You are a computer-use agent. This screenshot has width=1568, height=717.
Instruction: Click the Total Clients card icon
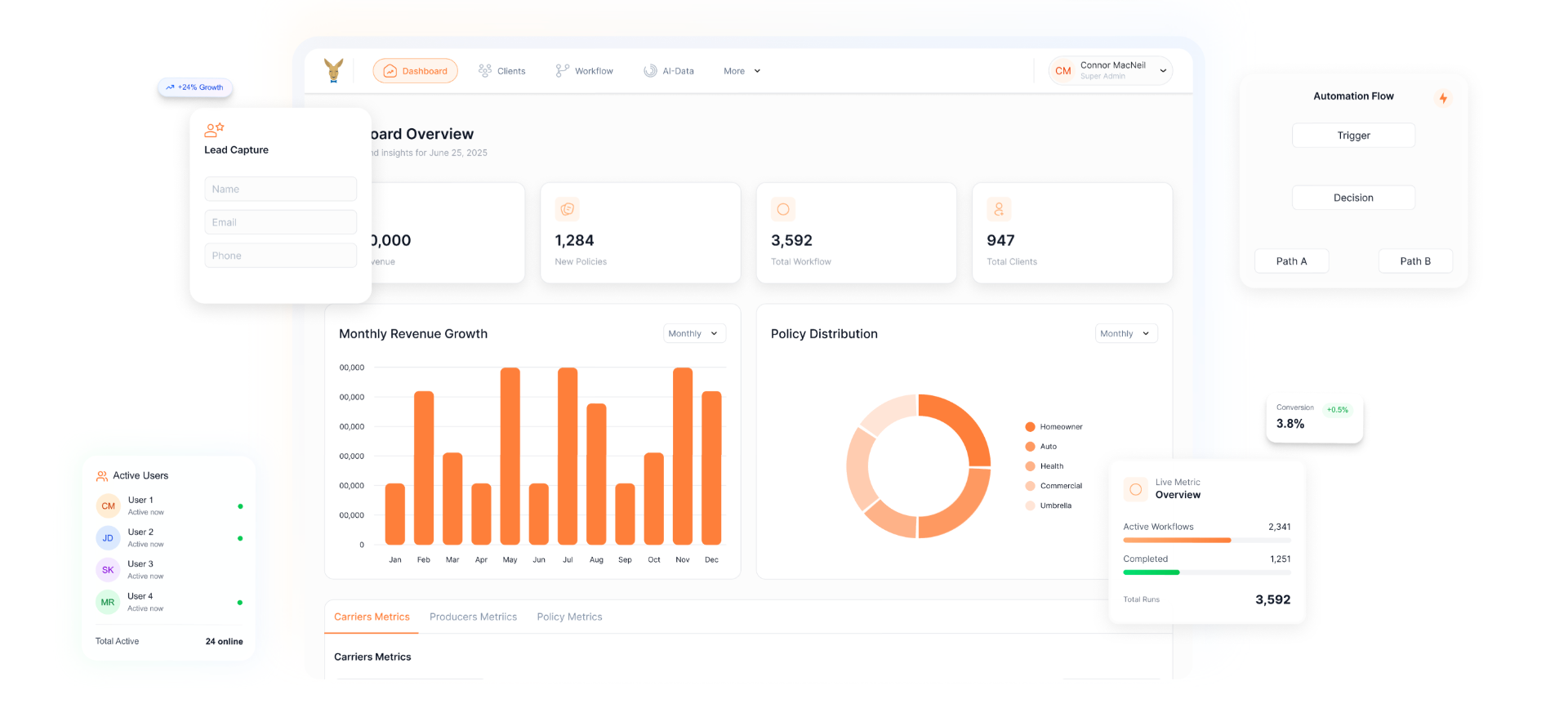click(999, 209)
